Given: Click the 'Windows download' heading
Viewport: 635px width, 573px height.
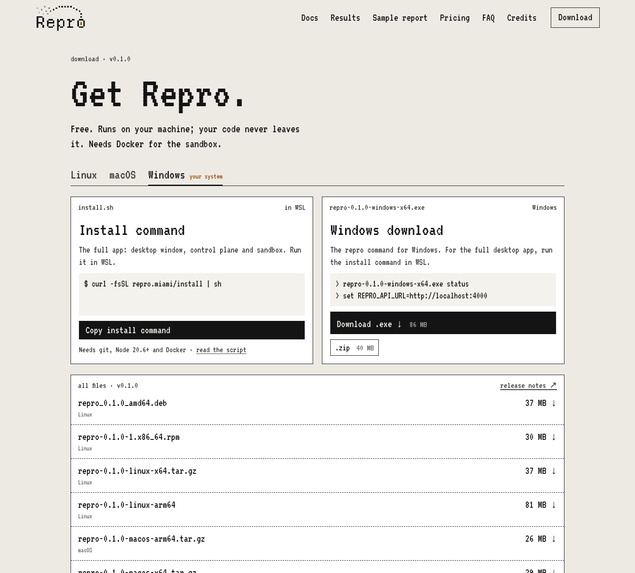Looking at the screenshot, I should [x=387, y=230].
